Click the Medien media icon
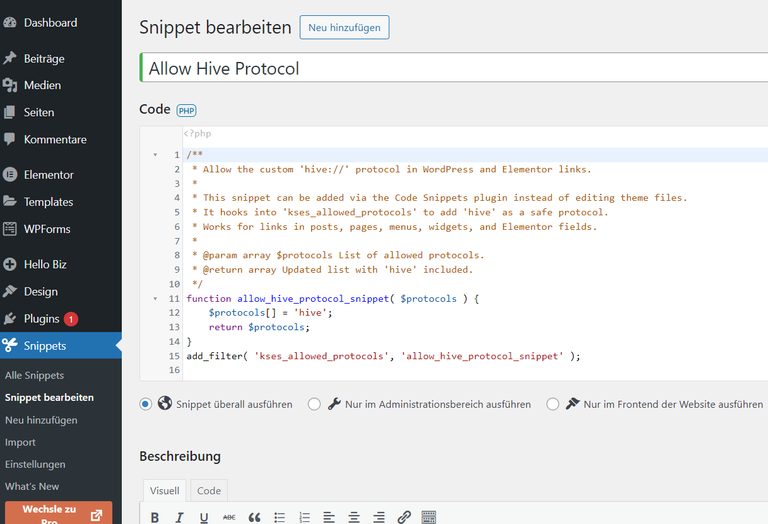Screen dimensions: 768x524 coord(10,85)
